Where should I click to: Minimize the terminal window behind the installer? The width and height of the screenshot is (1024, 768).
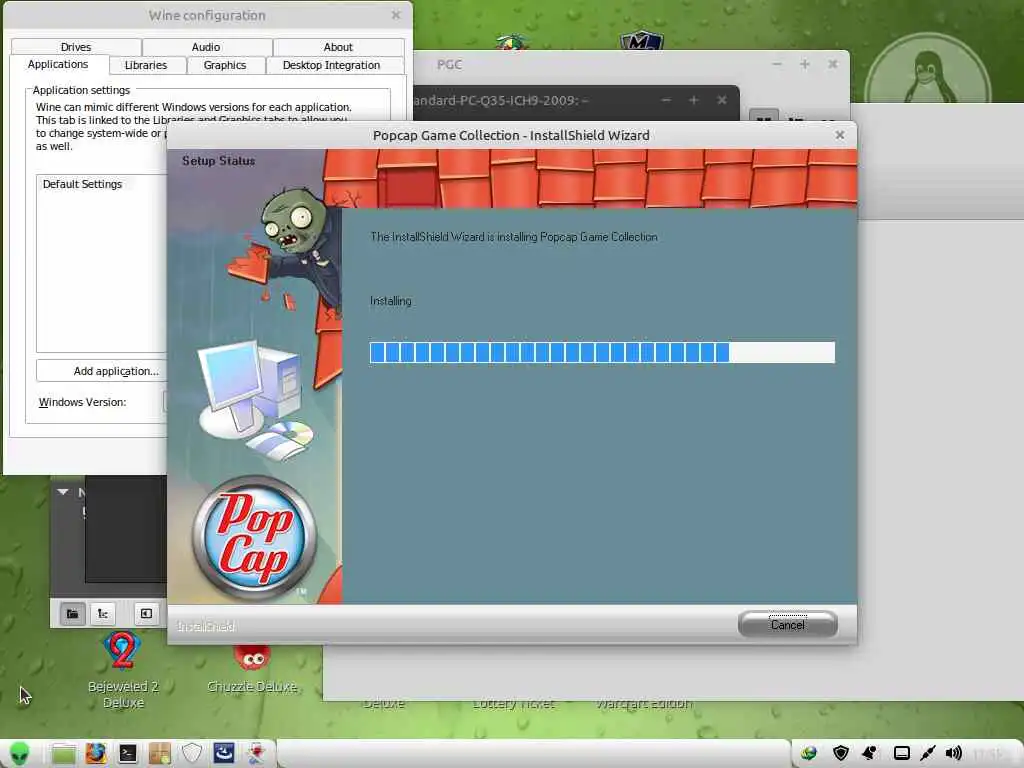pos(665,100)
